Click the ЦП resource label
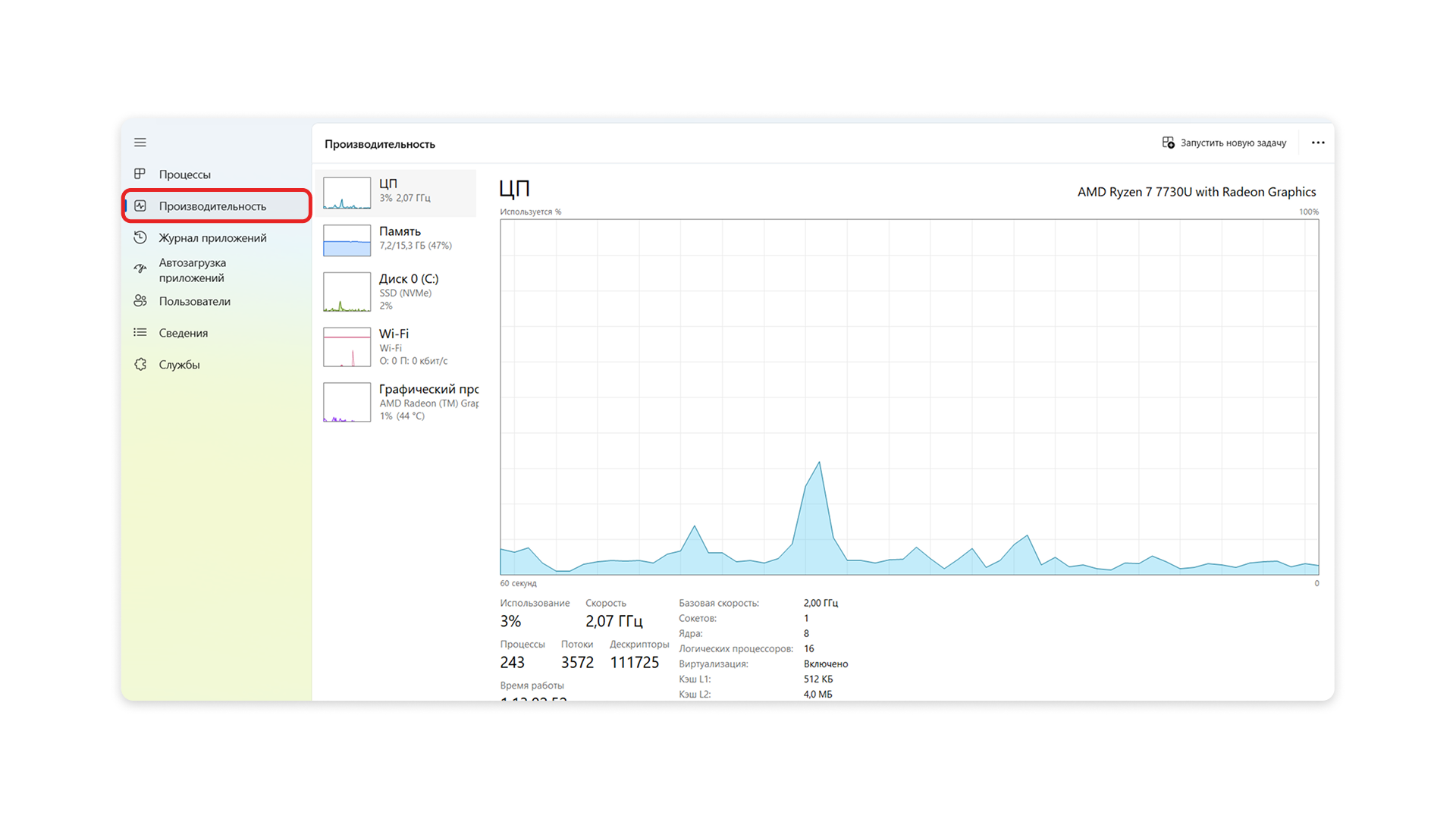The image size is (1456, 819). [x=388, y=184]
